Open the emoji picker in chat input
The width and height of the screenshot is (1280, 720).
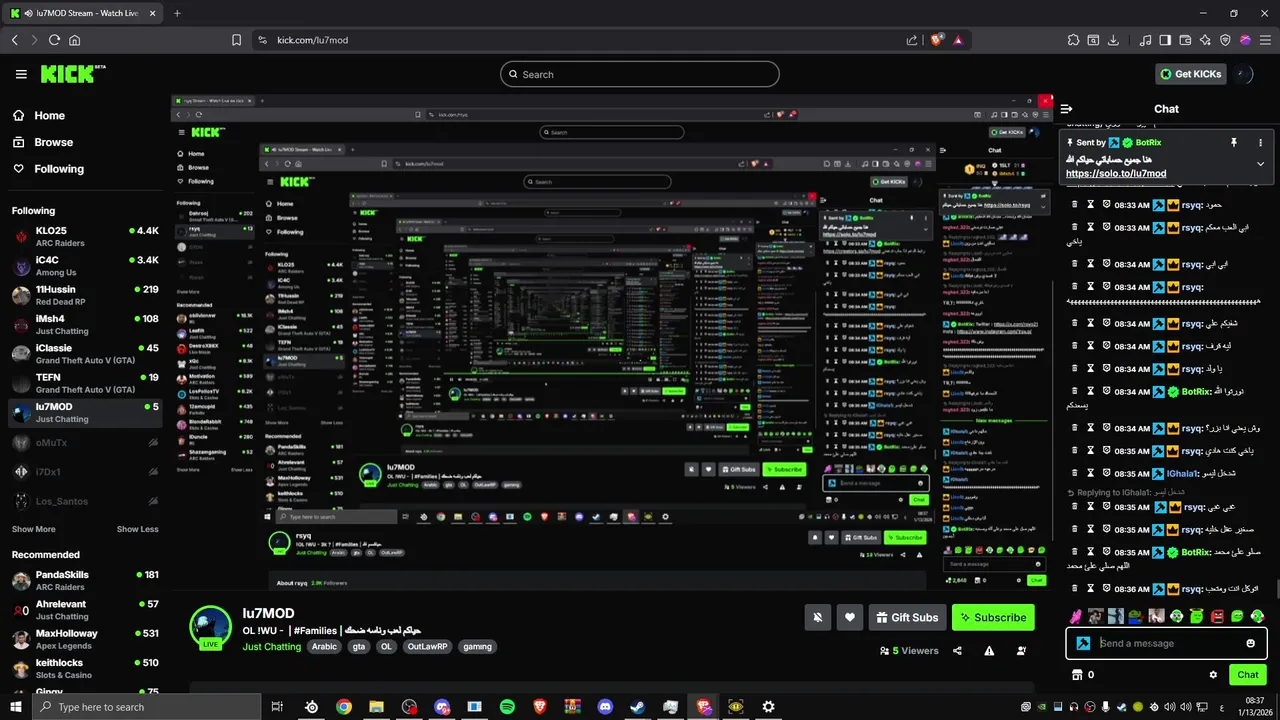[1251, 643]
